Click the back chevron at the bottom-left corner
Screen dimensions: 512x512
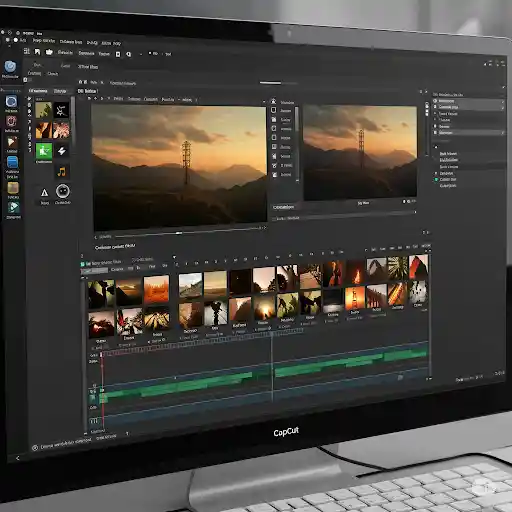18,458
